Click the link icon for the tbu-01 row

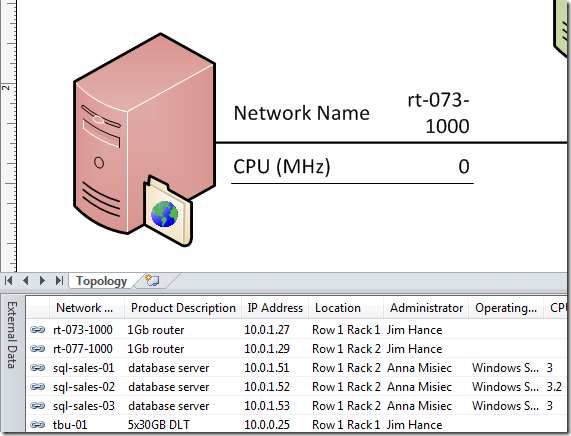pos(38,424)
